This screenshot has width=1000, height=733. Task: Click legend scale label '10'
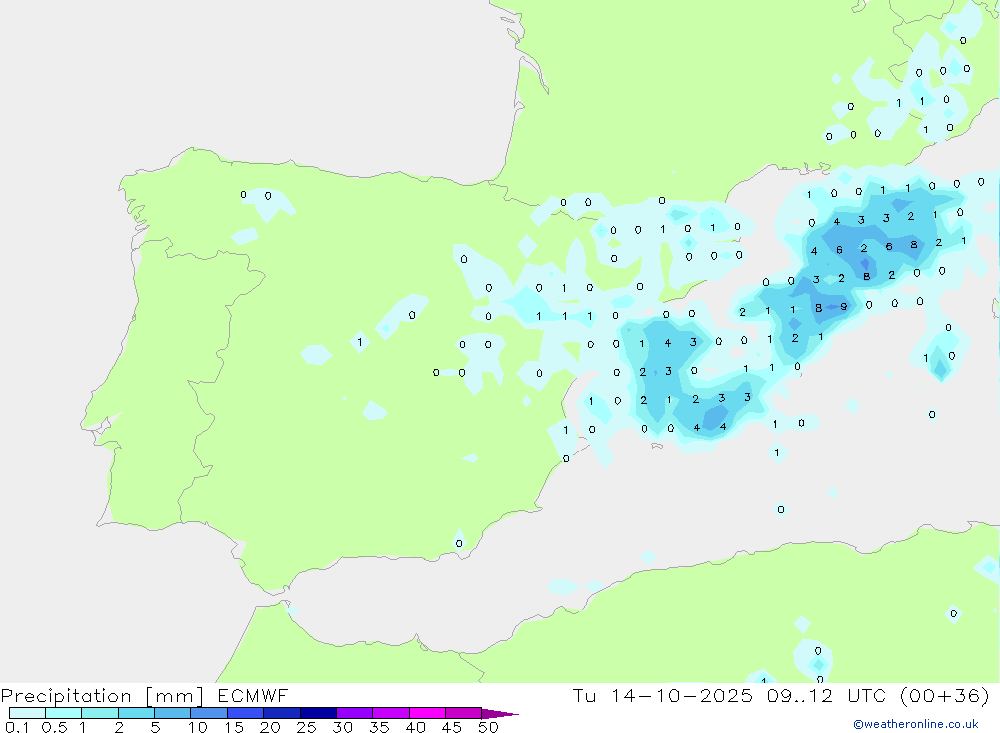(198, 727)
